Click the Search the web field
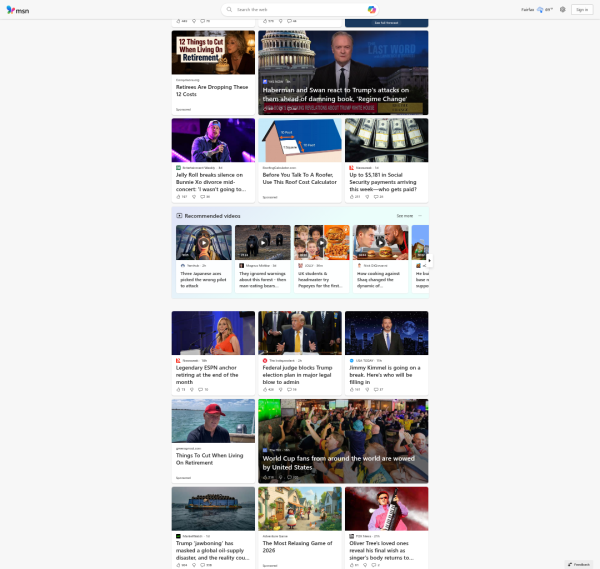The width and height of the screenshot is (600, 569). click(x=298, y=10)
